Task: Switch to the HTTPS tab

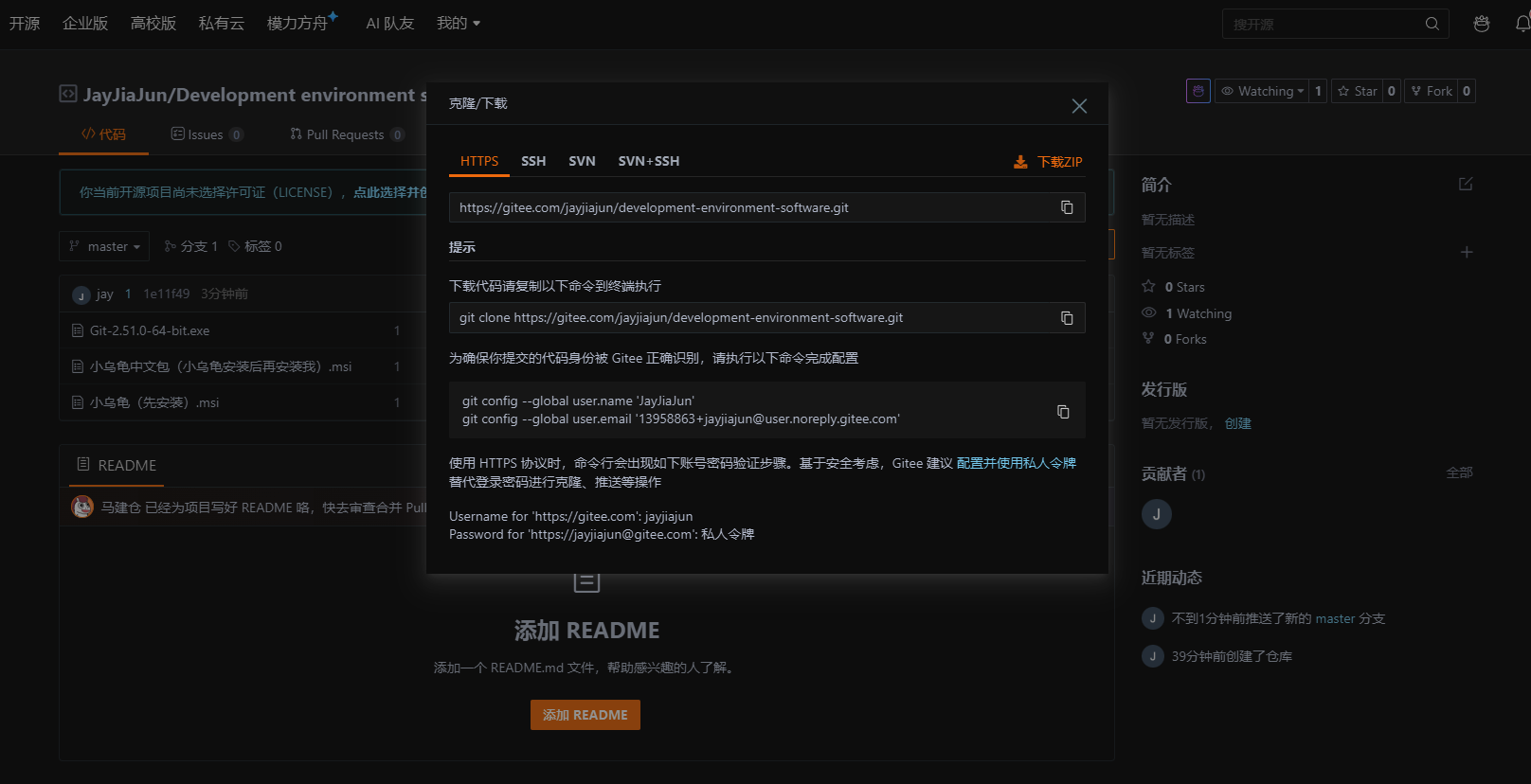Action: [x=479, y=161]
